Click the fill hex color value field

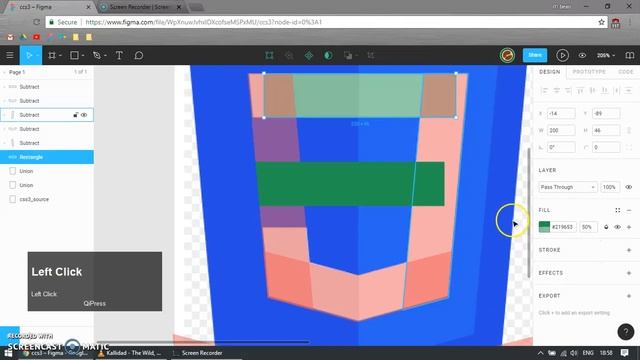coord(562,227)
